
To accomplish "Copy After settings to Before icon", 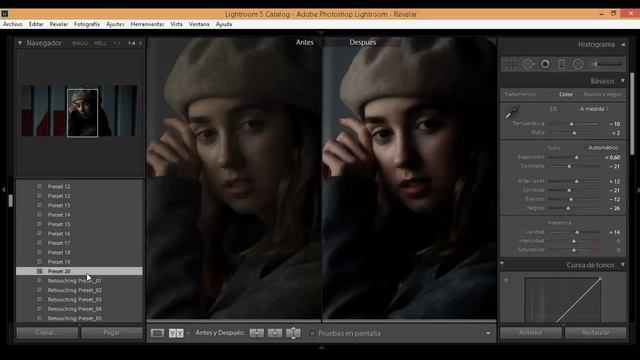I will tap(275, 333).
